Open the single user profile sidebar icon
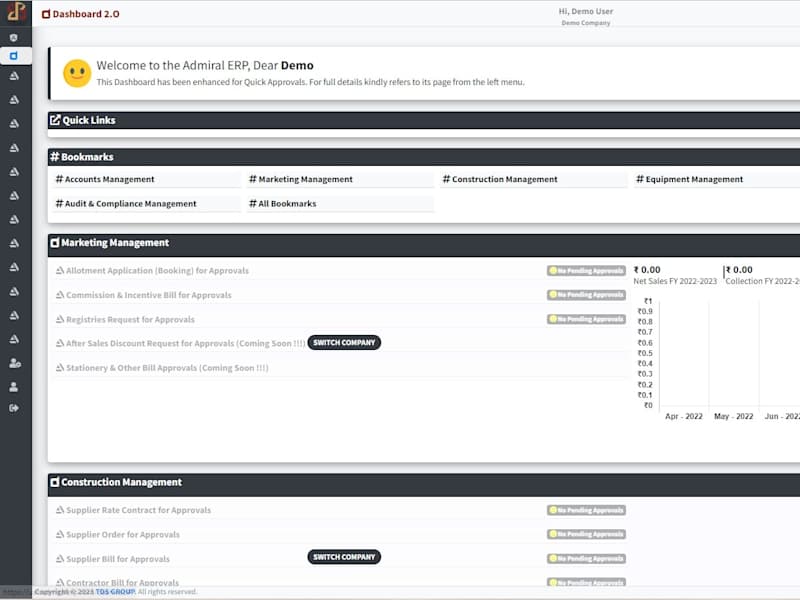Image resolution: width=800 pixels, height=600 pixels. pos(14,387)
